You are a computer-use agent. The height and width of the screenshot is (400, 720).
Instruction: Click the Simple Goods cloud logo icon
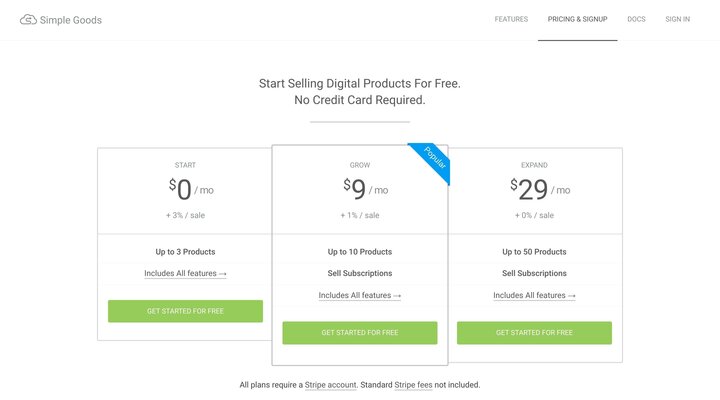[28, 20]
